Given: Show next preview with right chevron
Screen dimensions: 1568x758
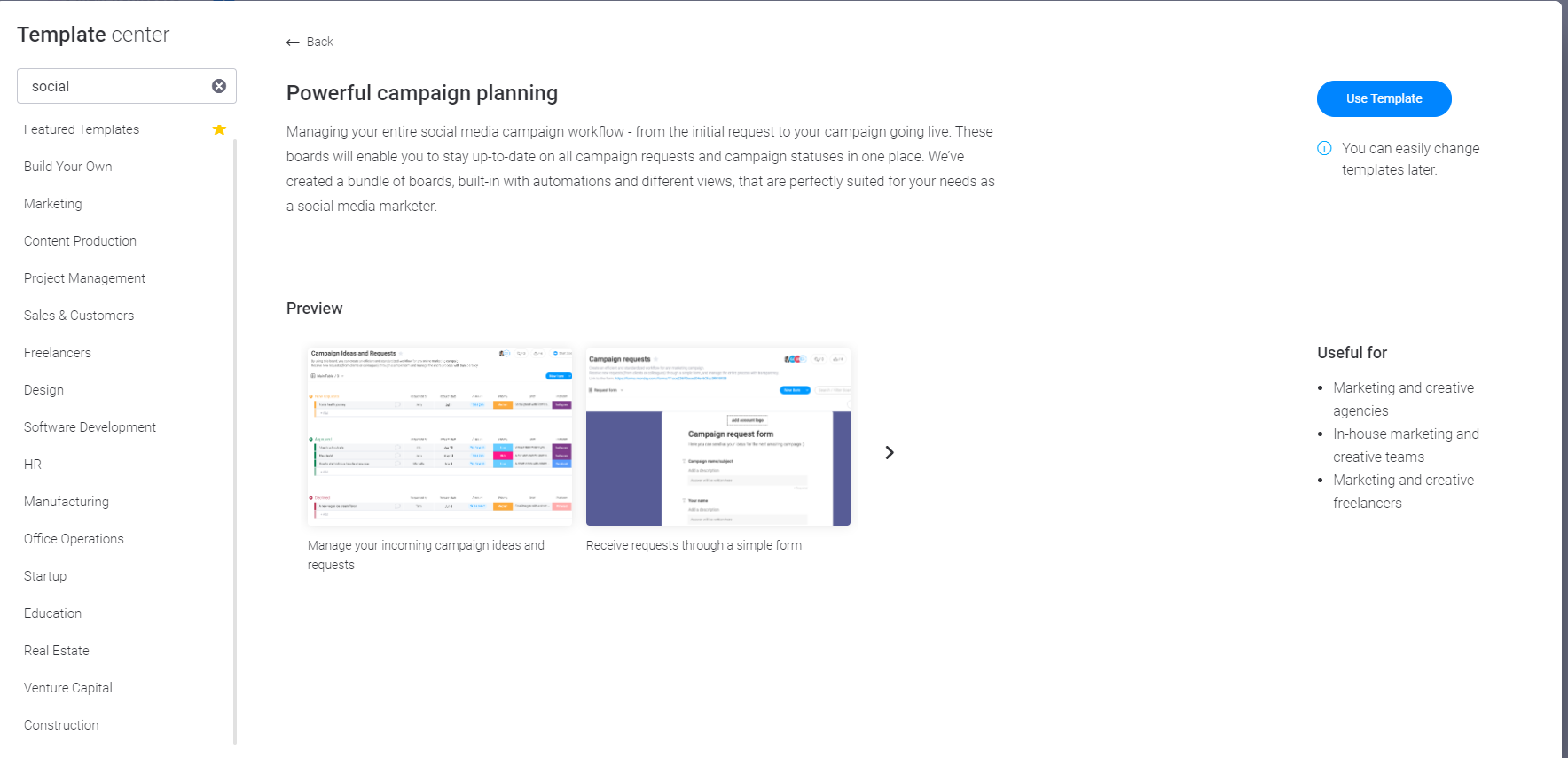Looking at the screenshot, I should tap(890, 452).
